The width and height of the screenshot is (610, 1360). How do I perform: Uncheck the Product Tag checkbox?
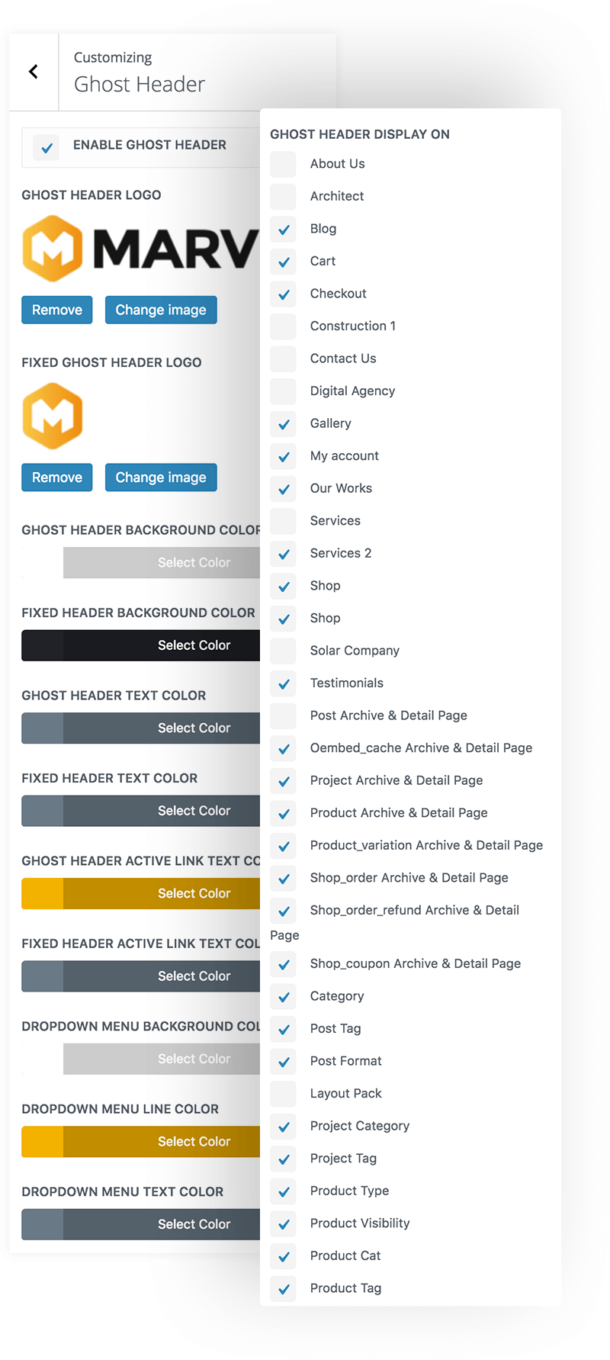[x=283, y=1289]
